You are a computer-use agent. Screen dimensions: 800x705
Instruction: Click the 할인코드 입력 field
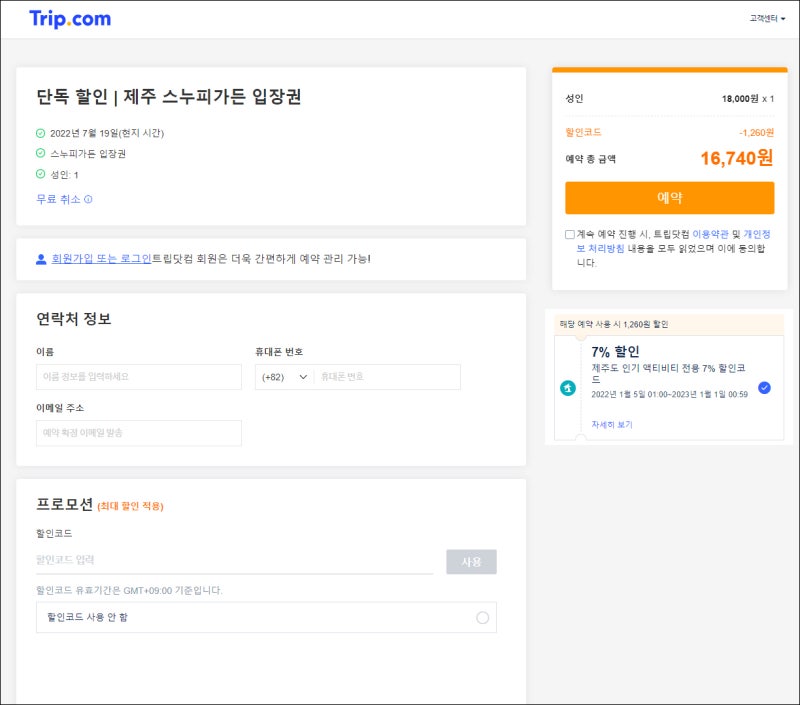[x=234, y=560]
